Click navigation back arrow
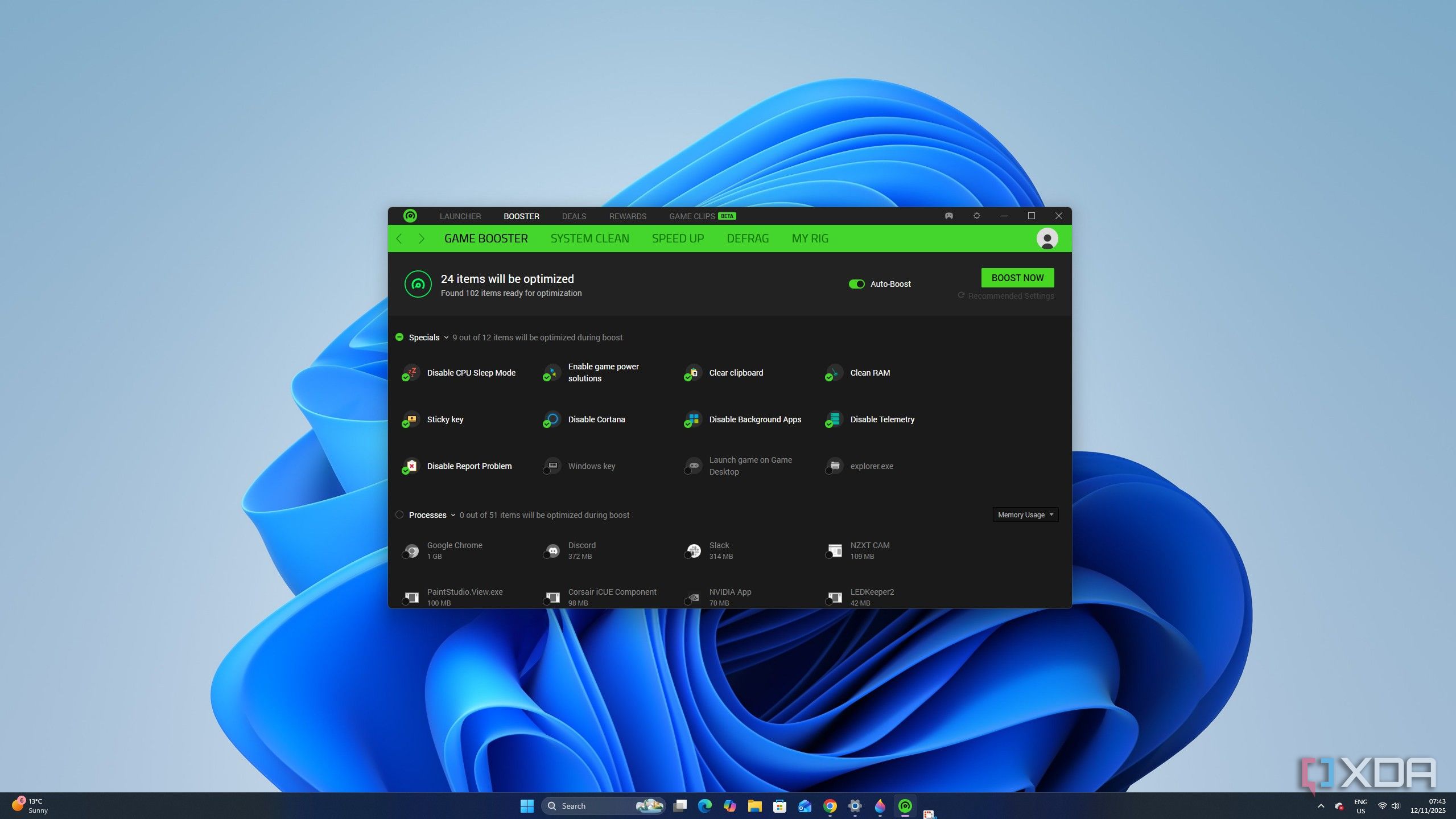This screenshot has width=1456, height=819. click(399, 238)
